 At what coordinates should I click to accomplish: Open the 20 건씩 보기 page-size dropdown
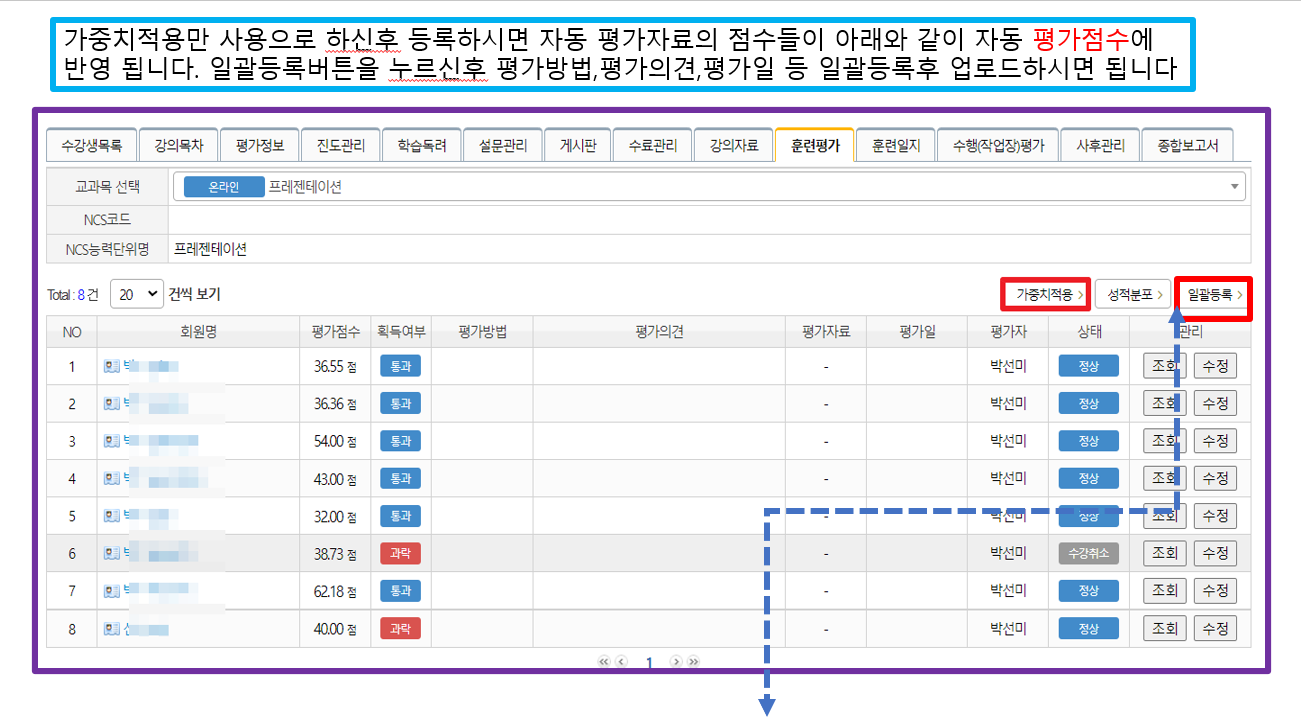point(136,294)
